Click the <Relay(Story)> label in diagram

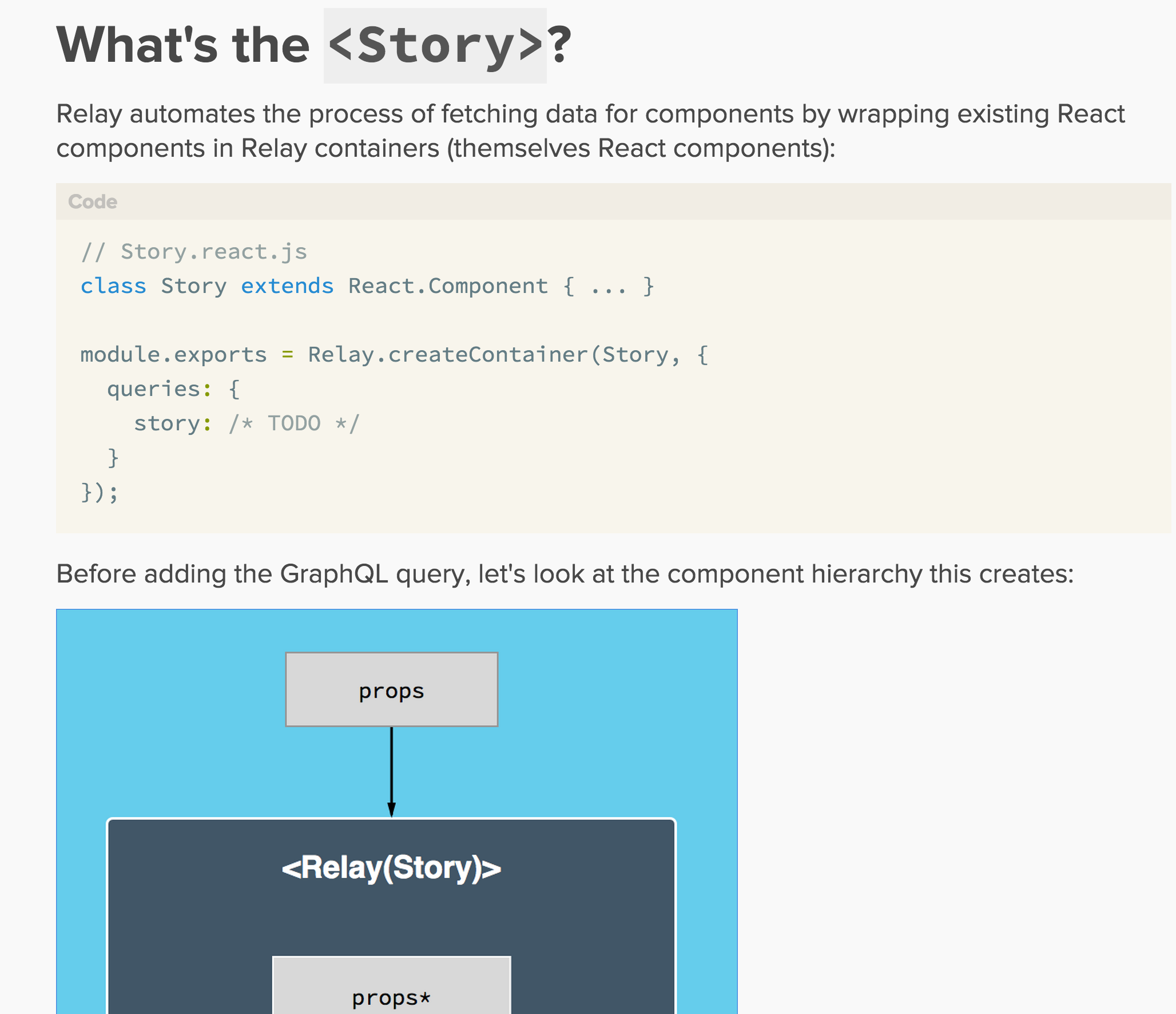click(x=392, y=868)
